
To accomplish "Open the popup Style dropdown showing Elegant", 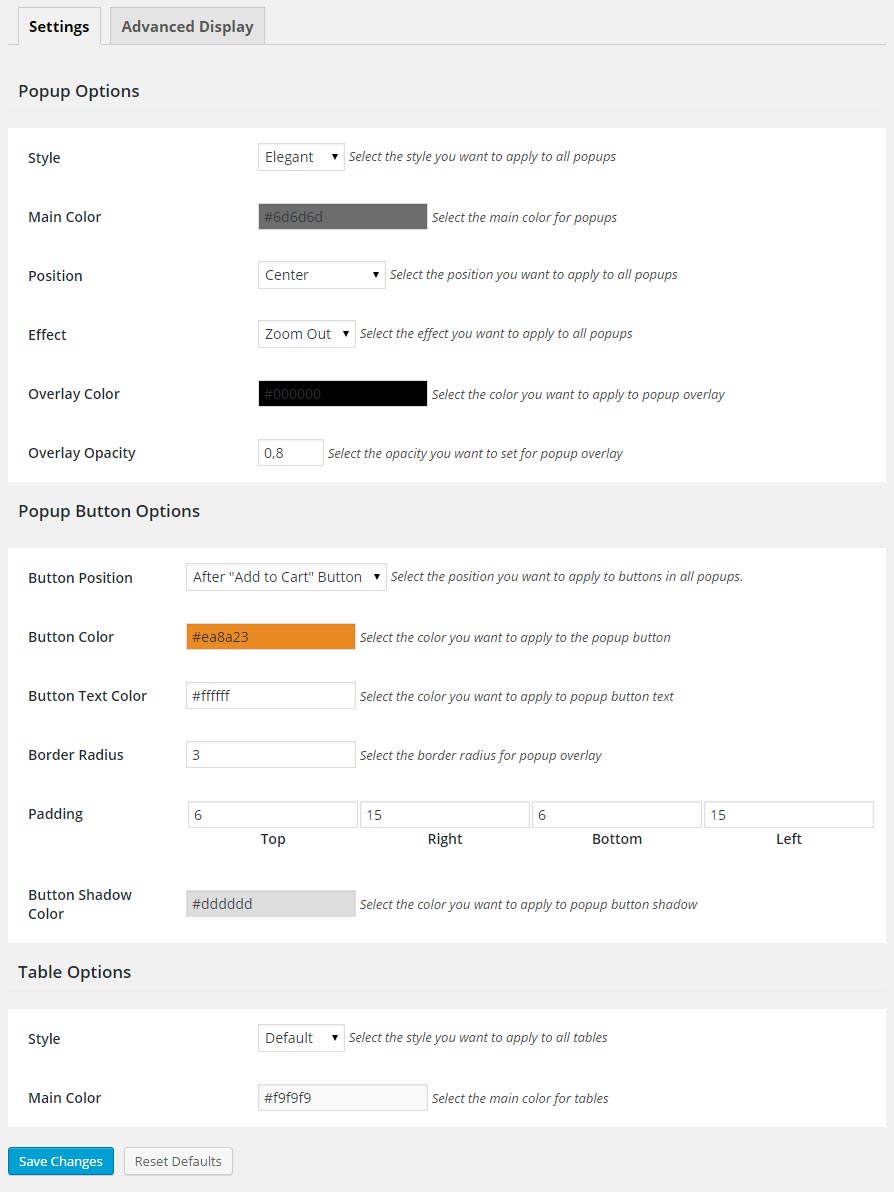I will click(x=301, y=157).
